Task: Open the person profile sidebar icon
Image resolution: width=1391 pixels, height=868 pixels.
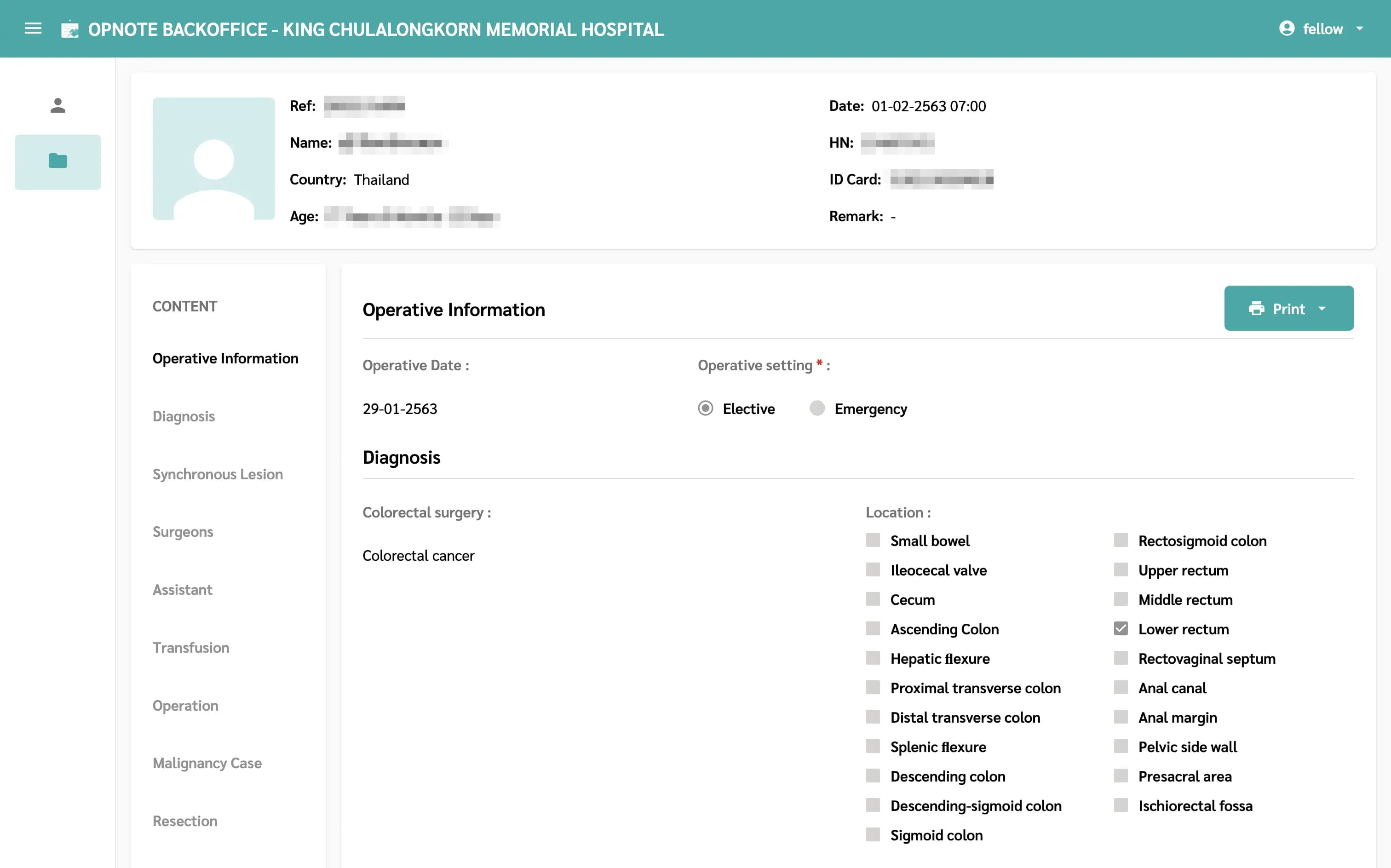Action: 57,106
